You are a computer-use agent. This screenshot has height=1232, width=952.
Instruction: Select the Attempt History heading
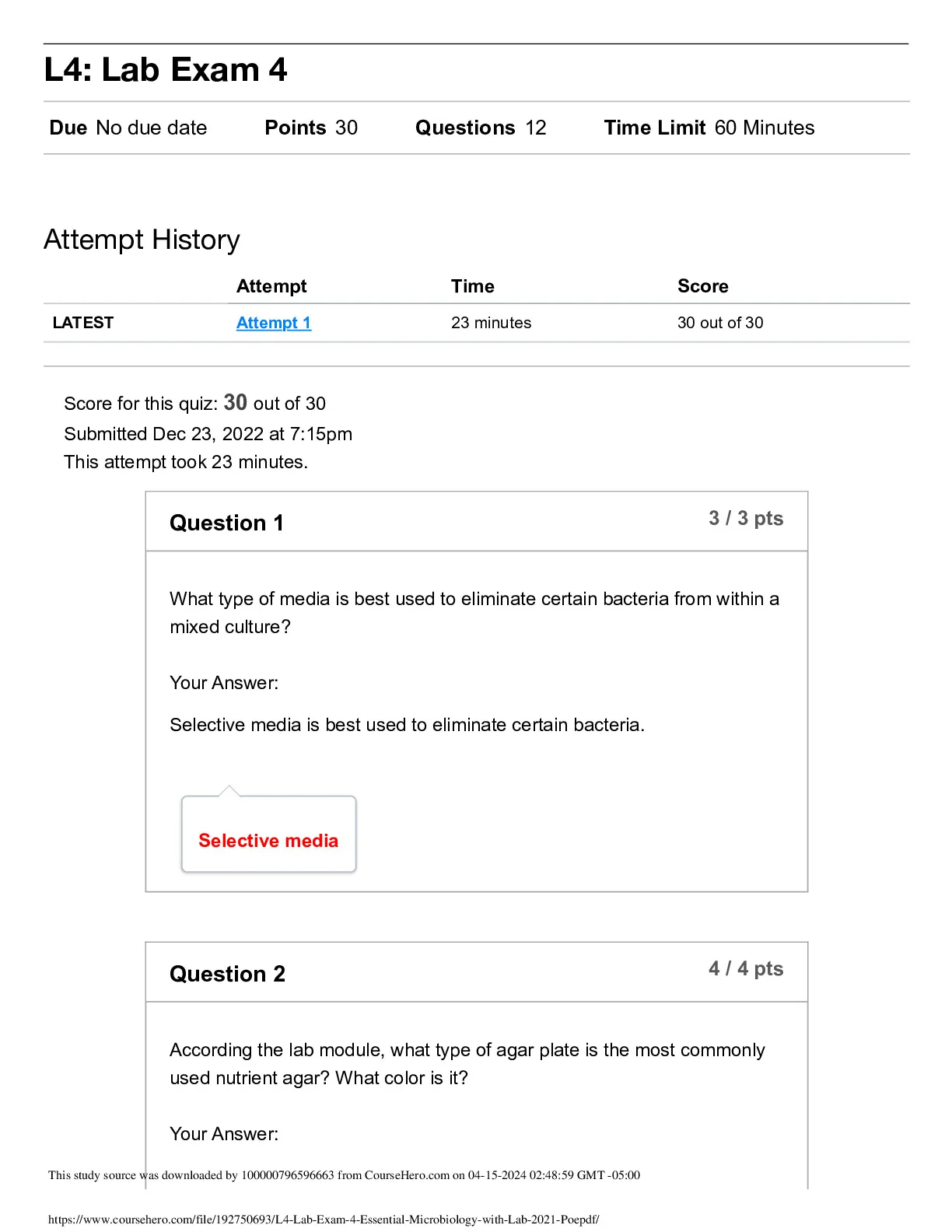pyautogui.click(x=142, y=240)
